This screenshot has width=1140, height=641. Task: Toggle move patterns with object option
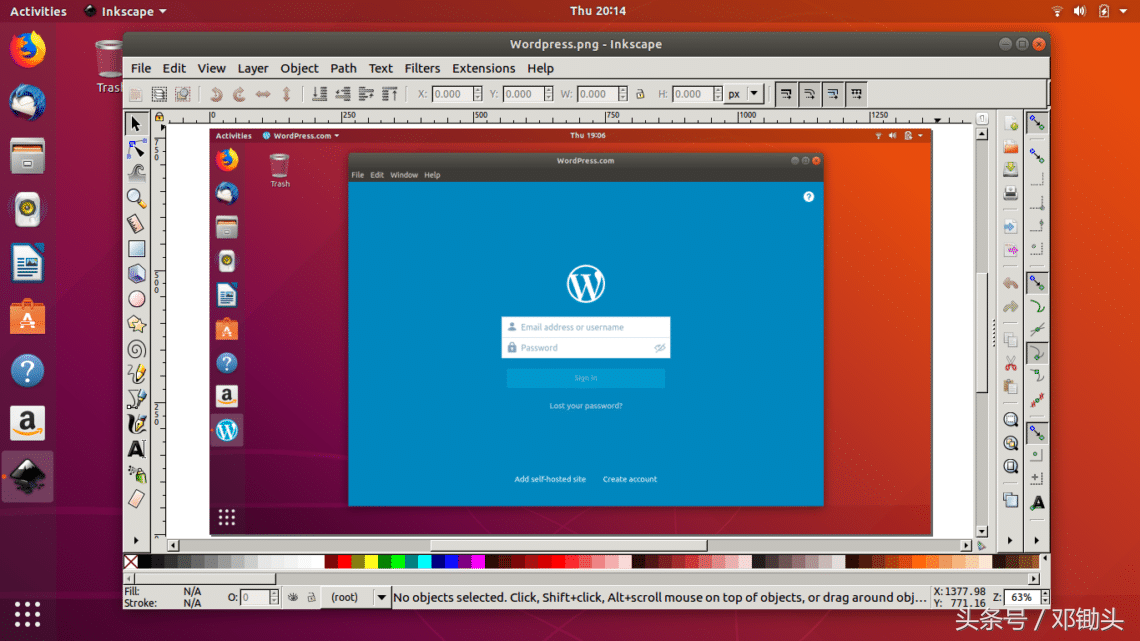tap(856, 94)
